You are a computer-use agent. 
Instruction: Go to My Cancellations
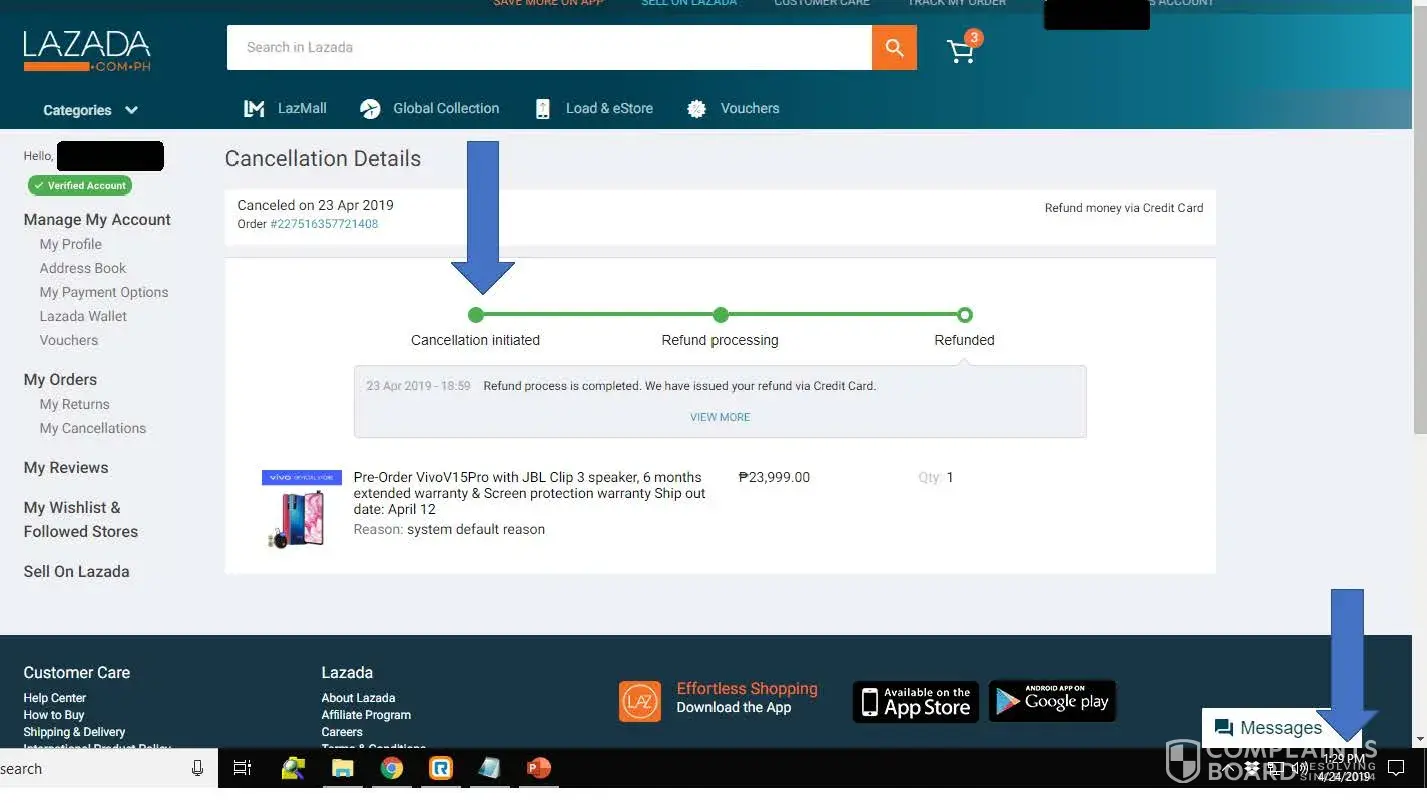(93, 428)
